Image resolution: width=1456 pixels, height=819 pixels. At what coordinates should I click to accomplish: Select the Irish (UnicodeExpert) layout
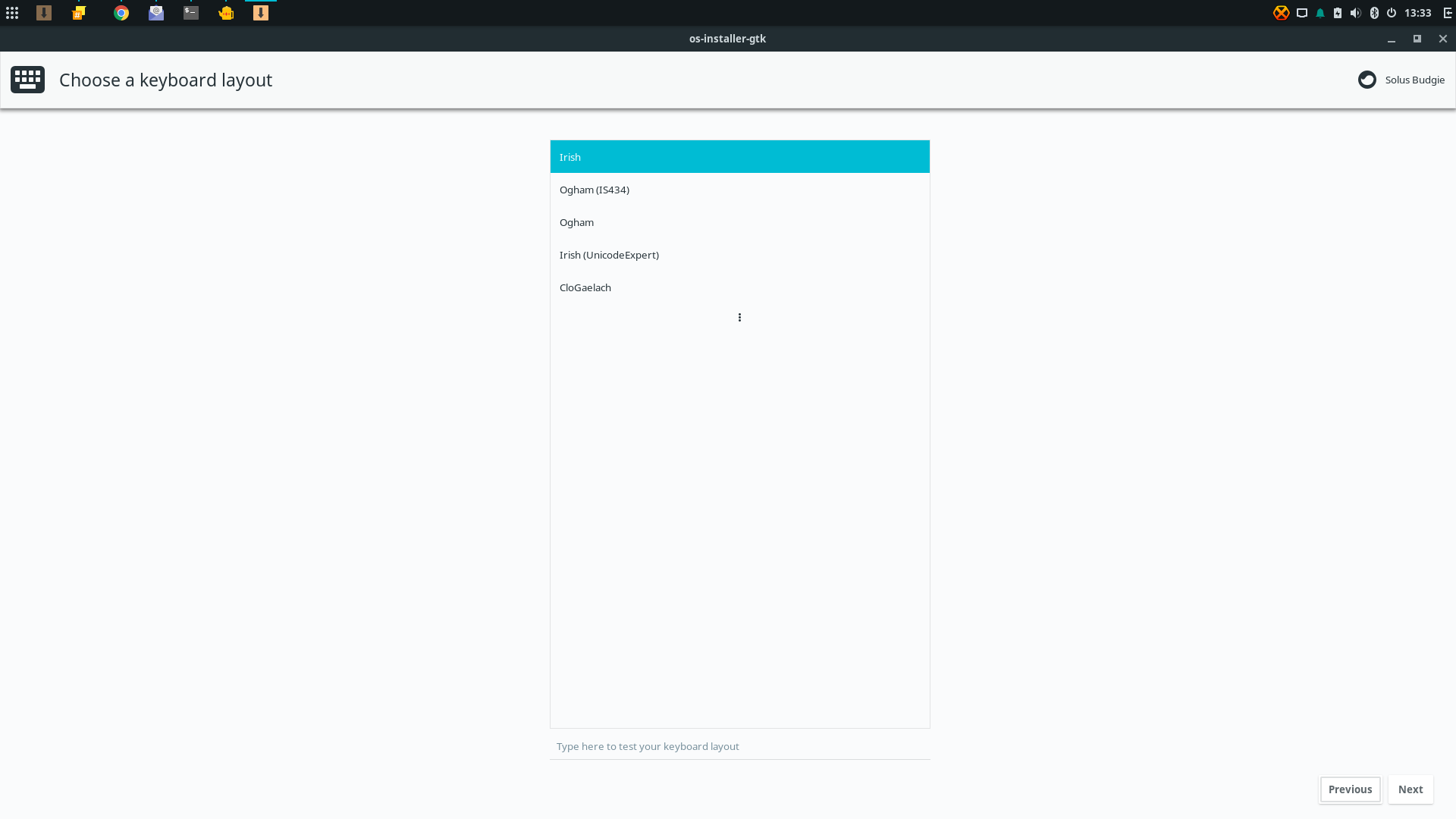tap(740, 255)
